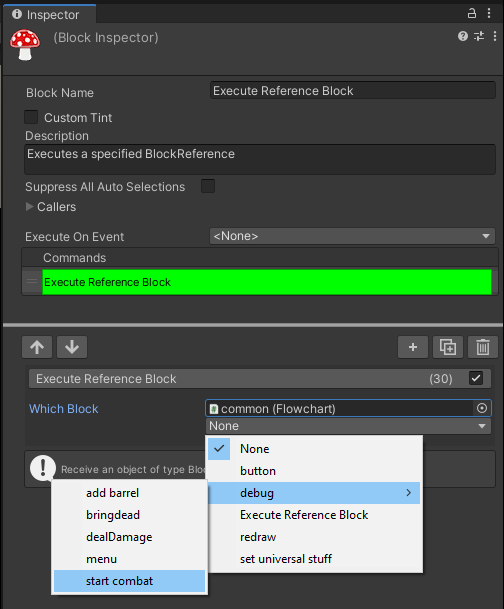The height and width of the screenshot is (609, 504).
Task: Pick dealDamage from the debug submenu
Action: [x=129, y=537]
